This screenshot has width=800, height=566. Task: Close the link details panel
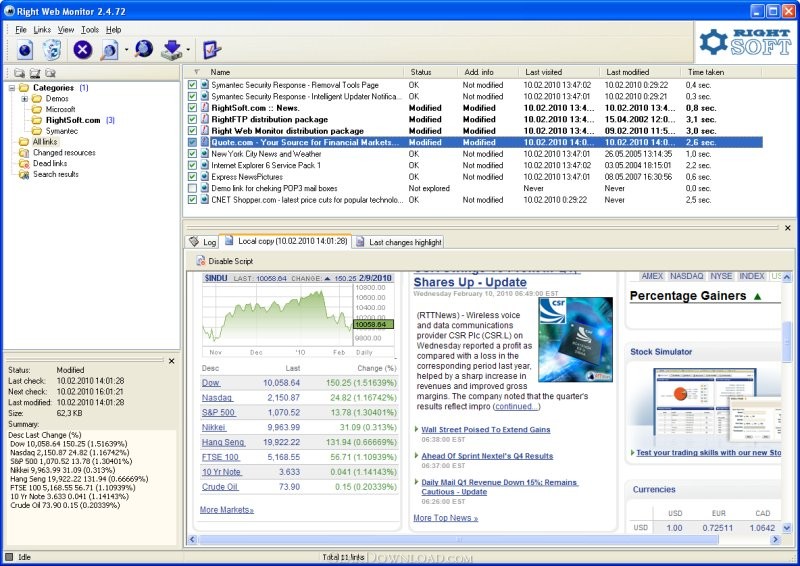click(x=171, y=361)
